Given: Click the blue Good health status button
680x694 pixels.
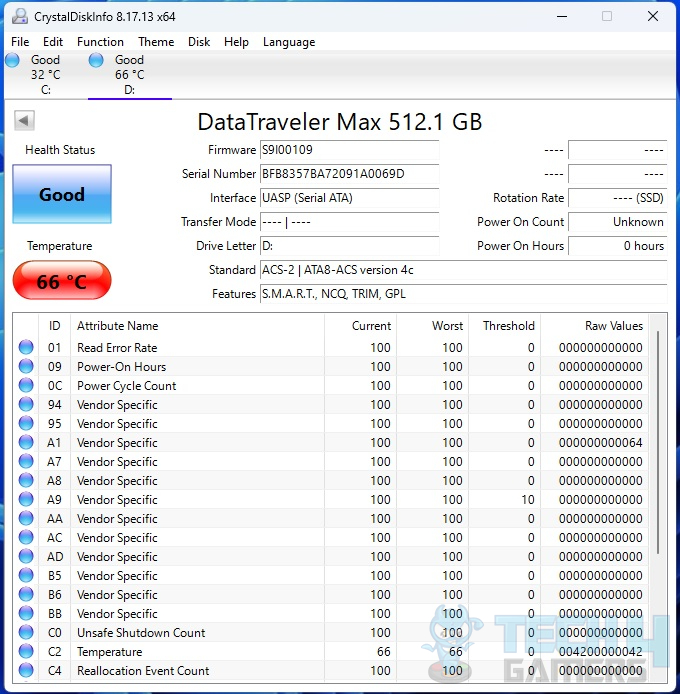Looking at the screenshot, I should [62, 194].
